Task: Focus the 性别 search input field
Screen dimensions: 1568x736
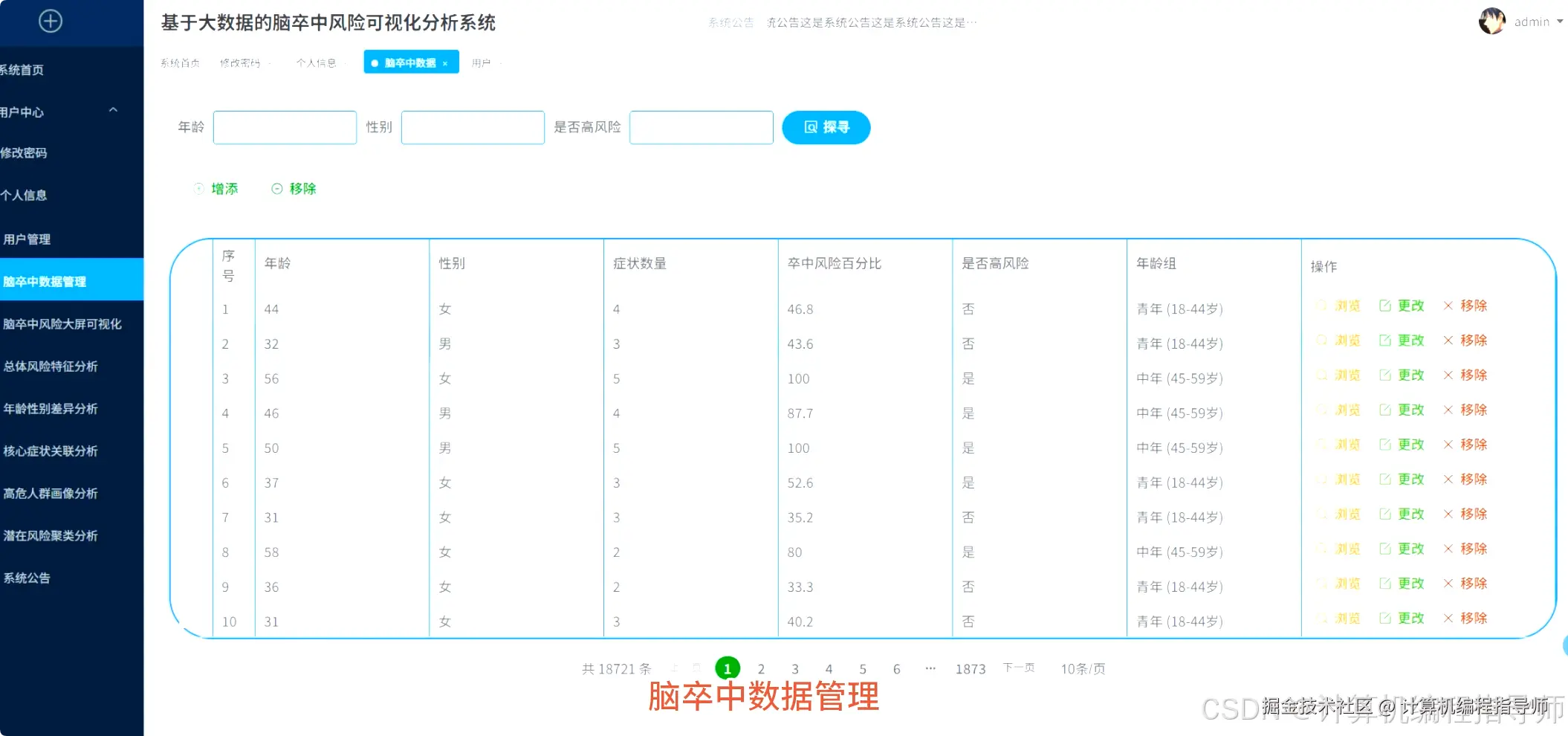Action: (473, 127)
